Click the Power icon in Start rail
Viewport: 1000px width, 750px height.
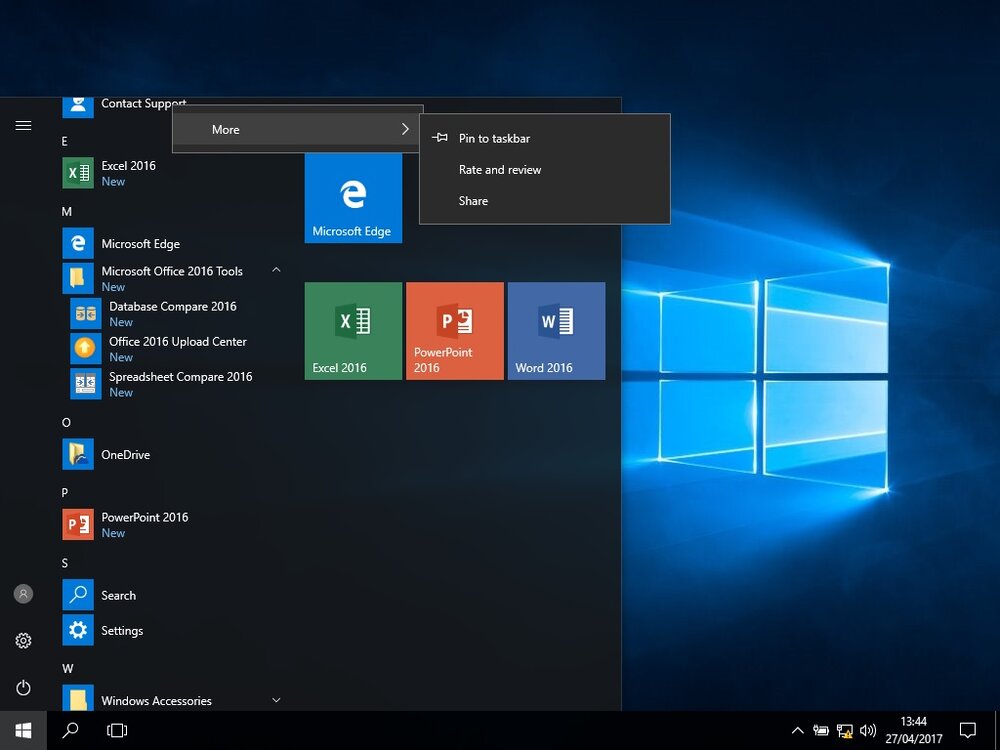tap(23, 688)
